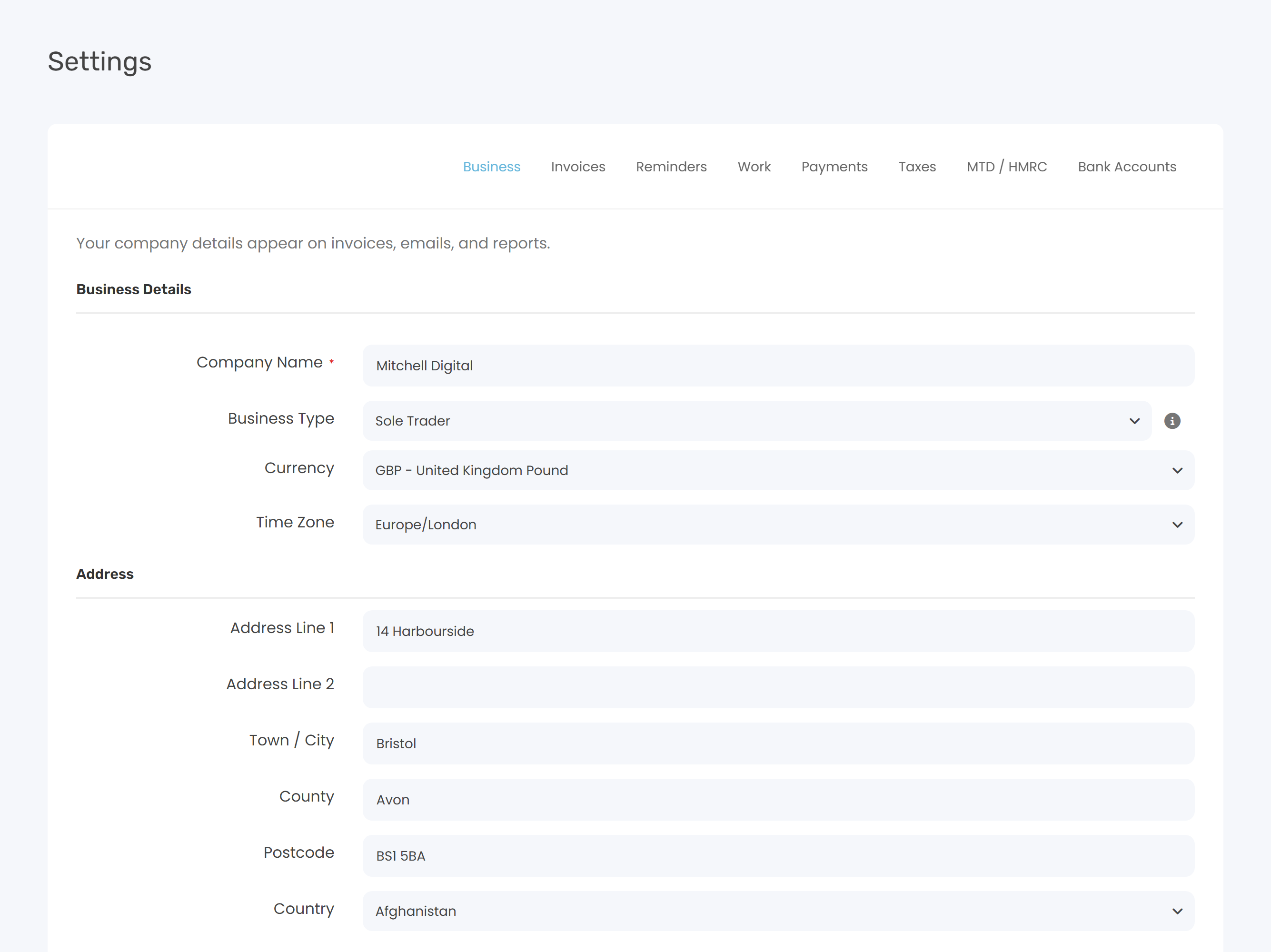This screenshot has width=1271, height=952.
Task: Open the MTD / HMRC tab
Action: (x=1007, y=167)
